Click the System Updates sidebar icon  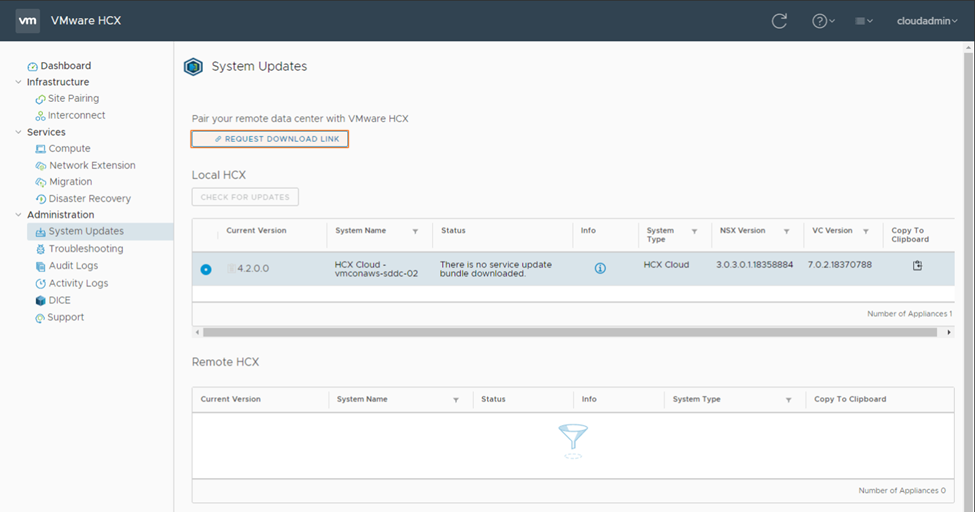40,231
